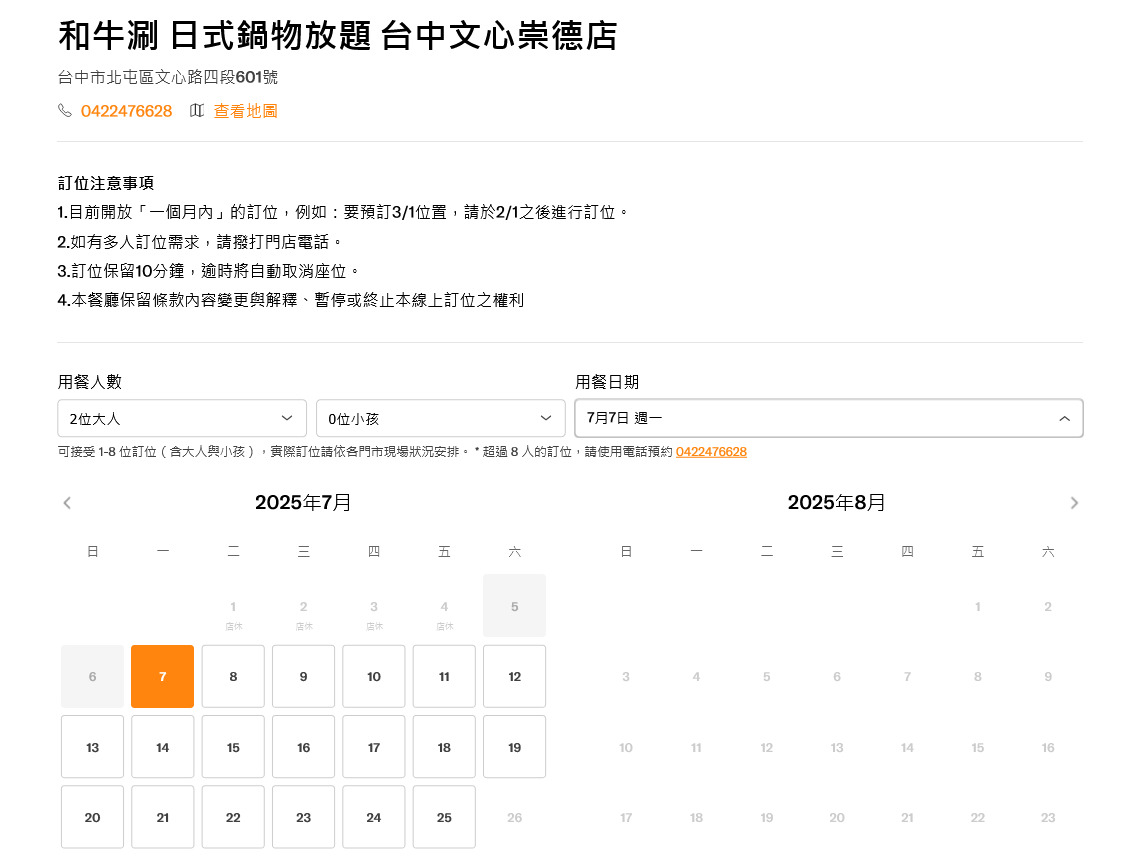The height and width of the screenshot is (859, 1128).
Task: Choose July 16 as dining date
Action: click(x=303, y=747)
